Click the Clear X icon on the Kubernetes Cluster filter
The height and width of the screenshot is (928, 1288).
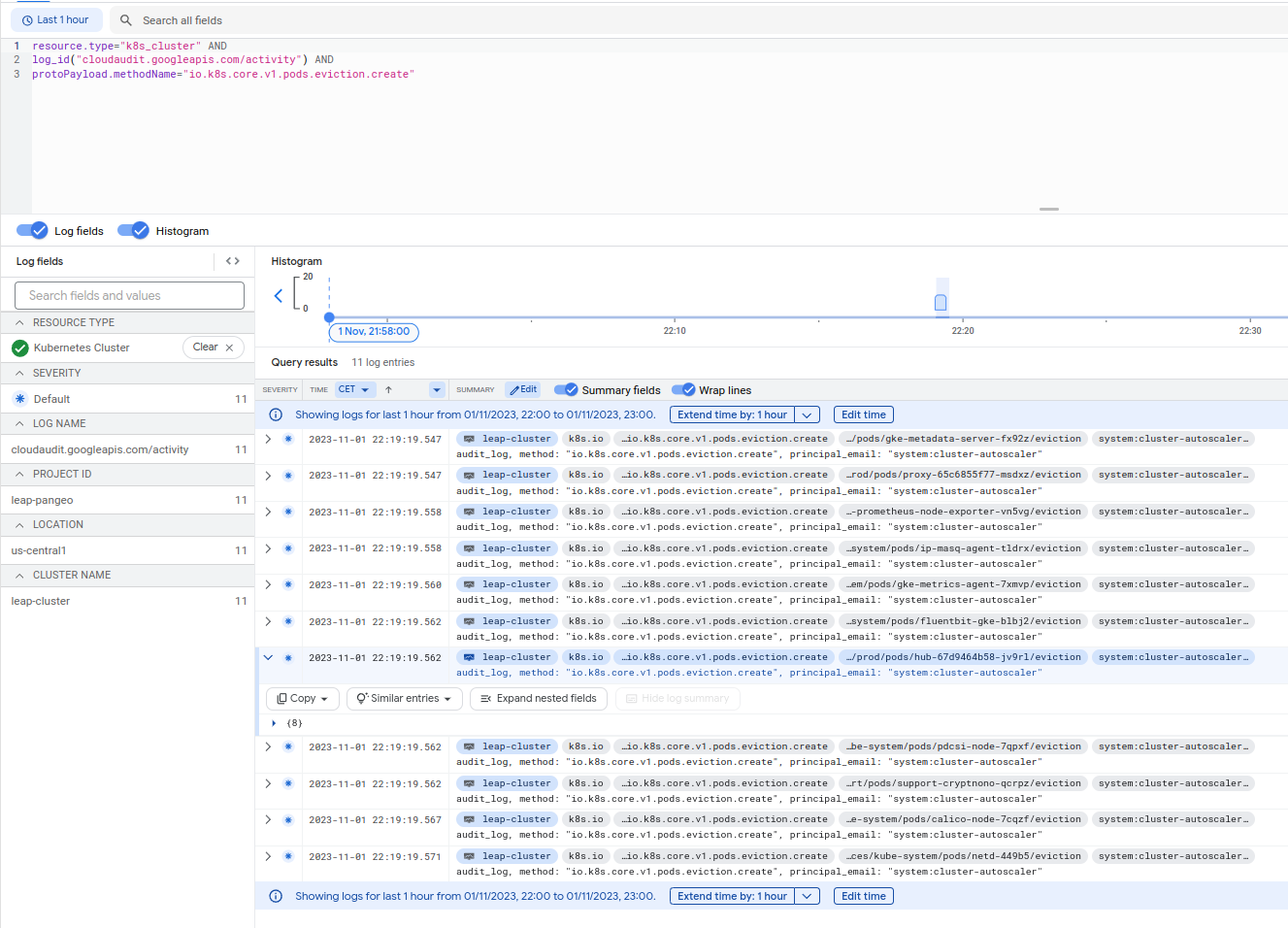227,347
